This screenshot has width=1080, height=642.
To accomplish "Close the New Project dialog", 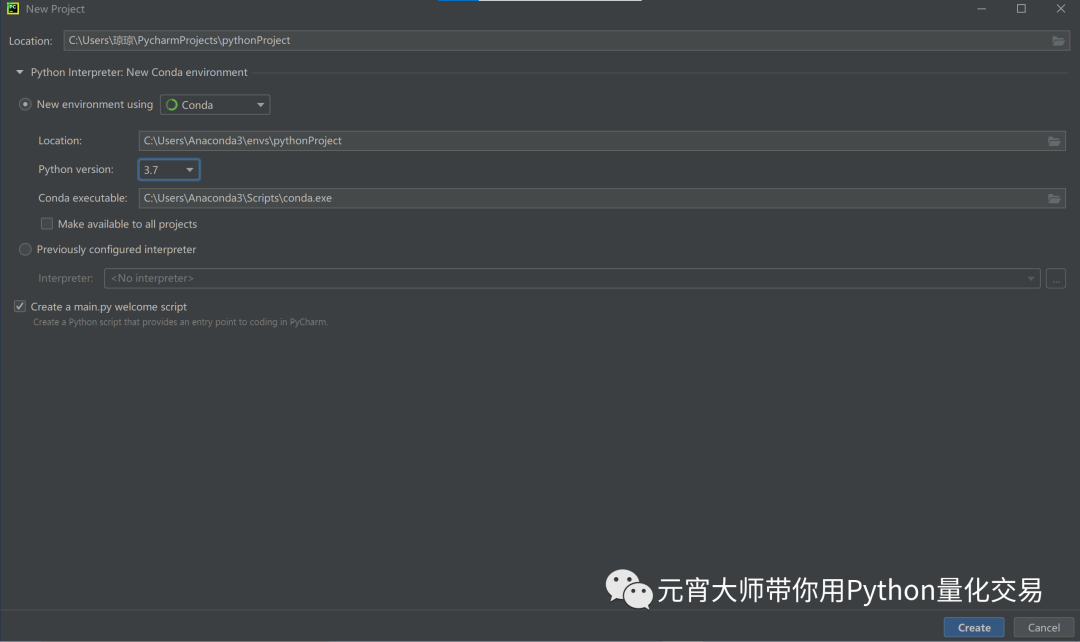I will (x=1061, y=8).
